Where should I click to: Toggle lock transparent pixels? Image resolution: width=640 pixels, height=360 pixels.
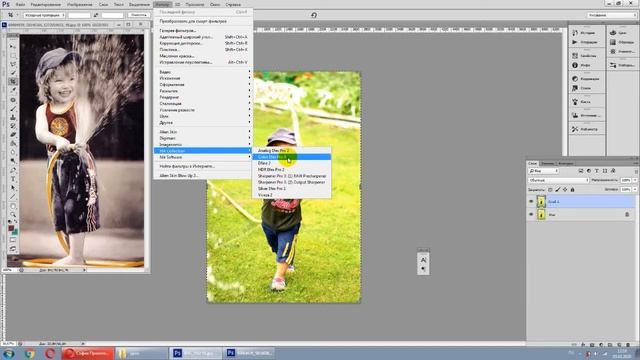(550, 190)
